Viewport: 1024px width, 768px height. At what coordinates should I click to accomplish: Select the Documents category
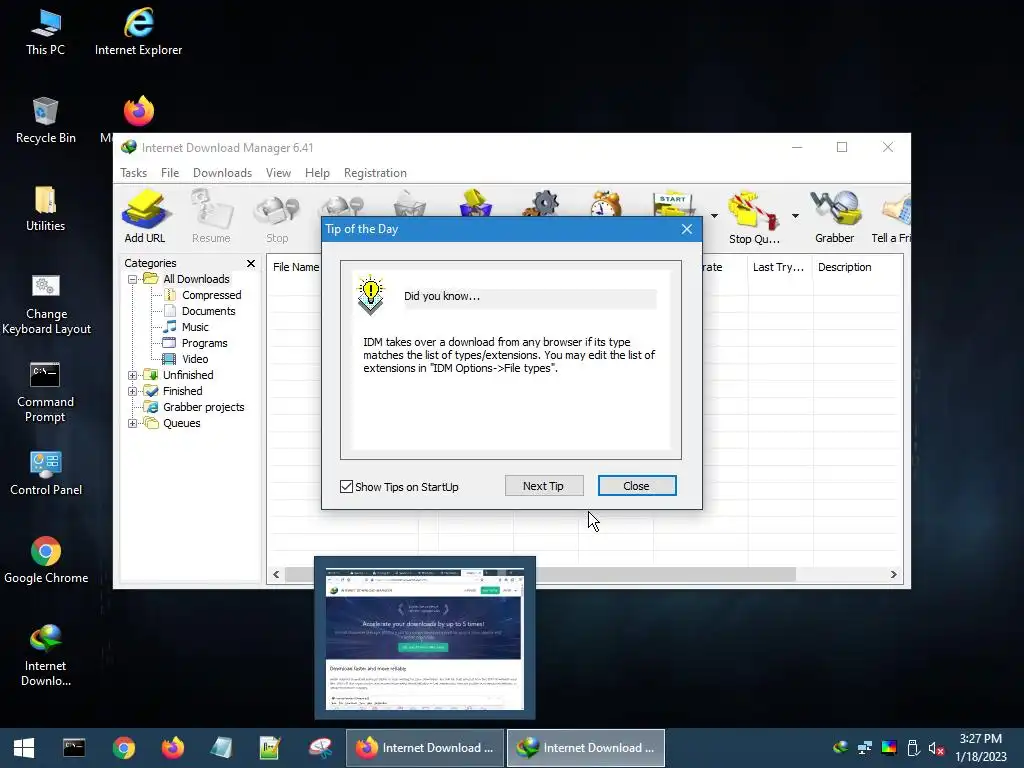tap(208, 312)
